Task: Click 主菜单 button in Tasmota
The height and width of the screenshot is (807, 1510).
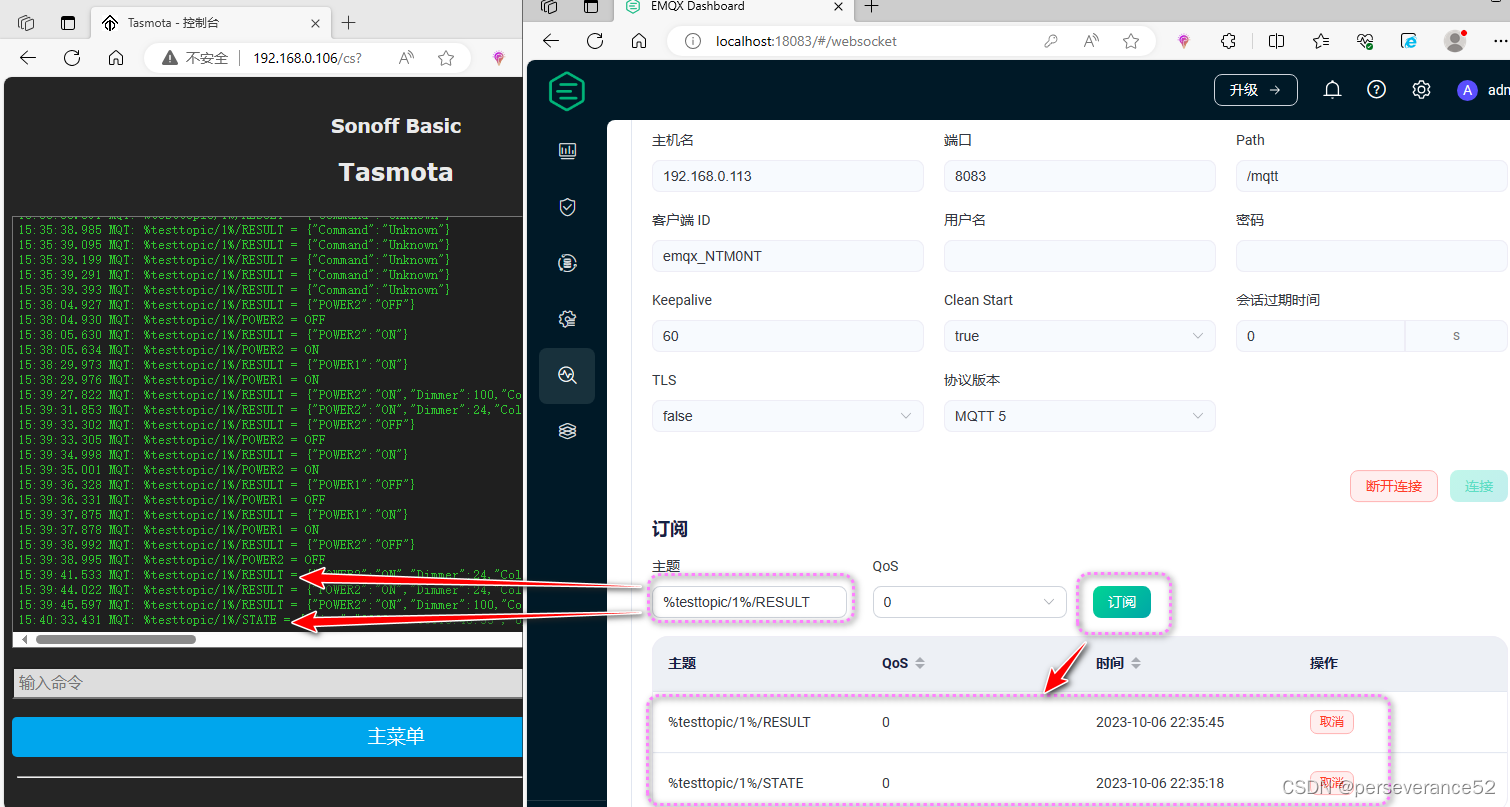Action: [267, 737]
